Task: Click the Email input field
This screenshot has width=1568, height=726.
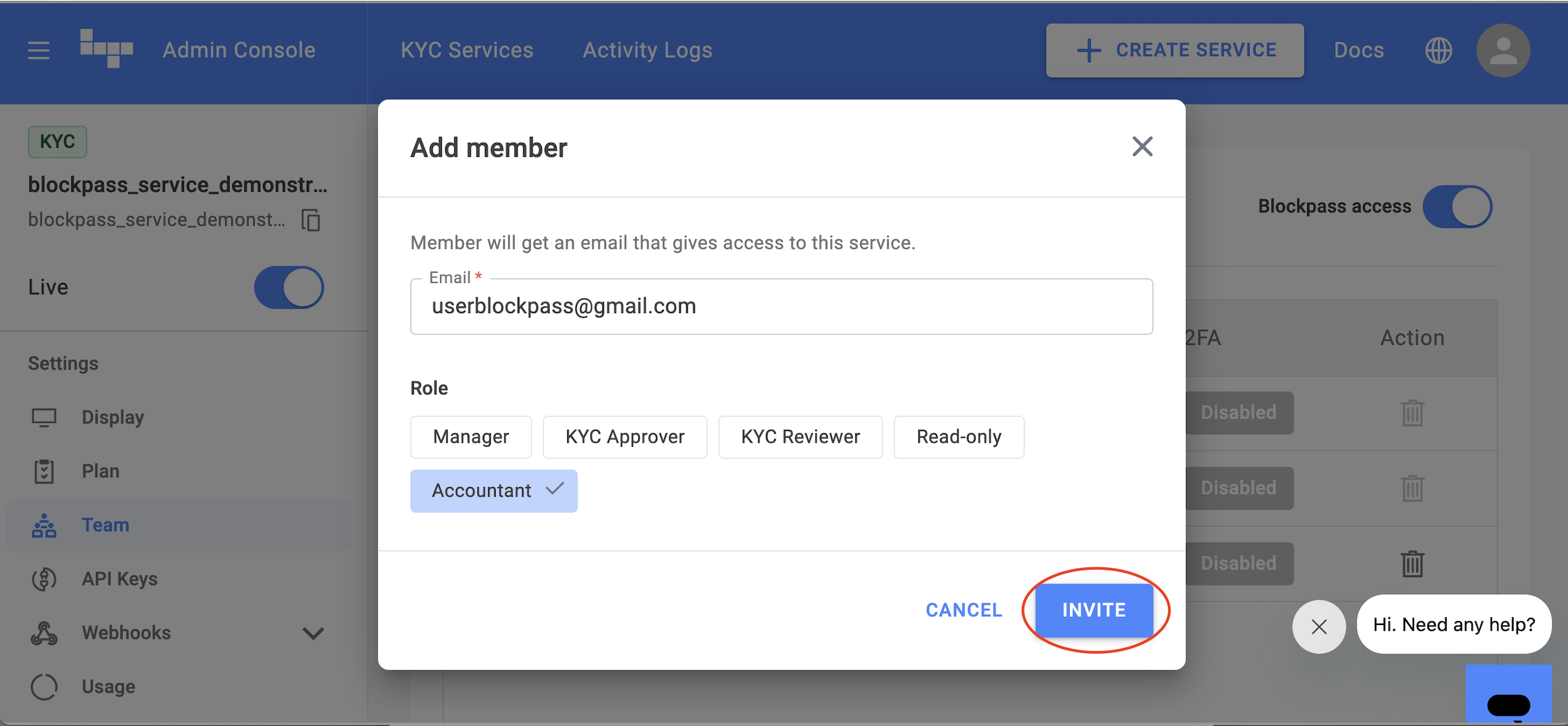Action: (x=782, y=306)
